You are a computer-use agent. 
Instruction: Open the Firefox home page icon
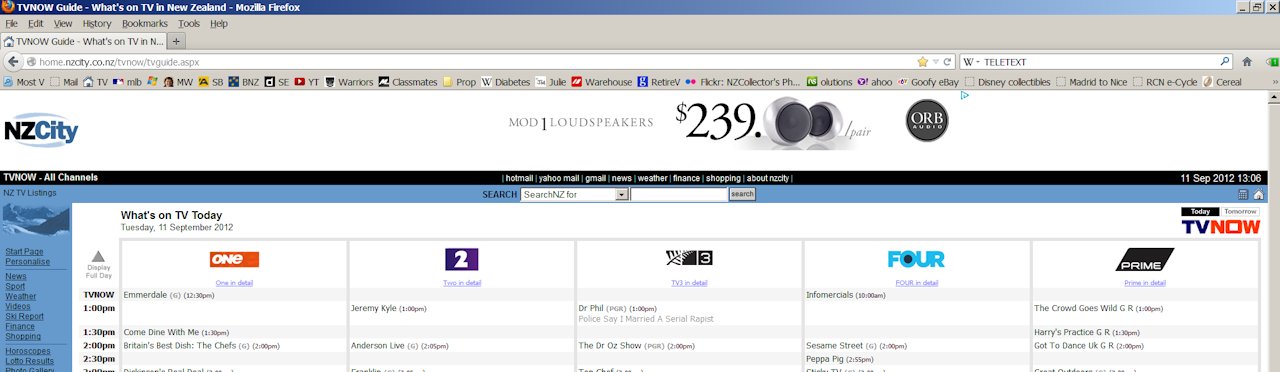[1246, 62]
